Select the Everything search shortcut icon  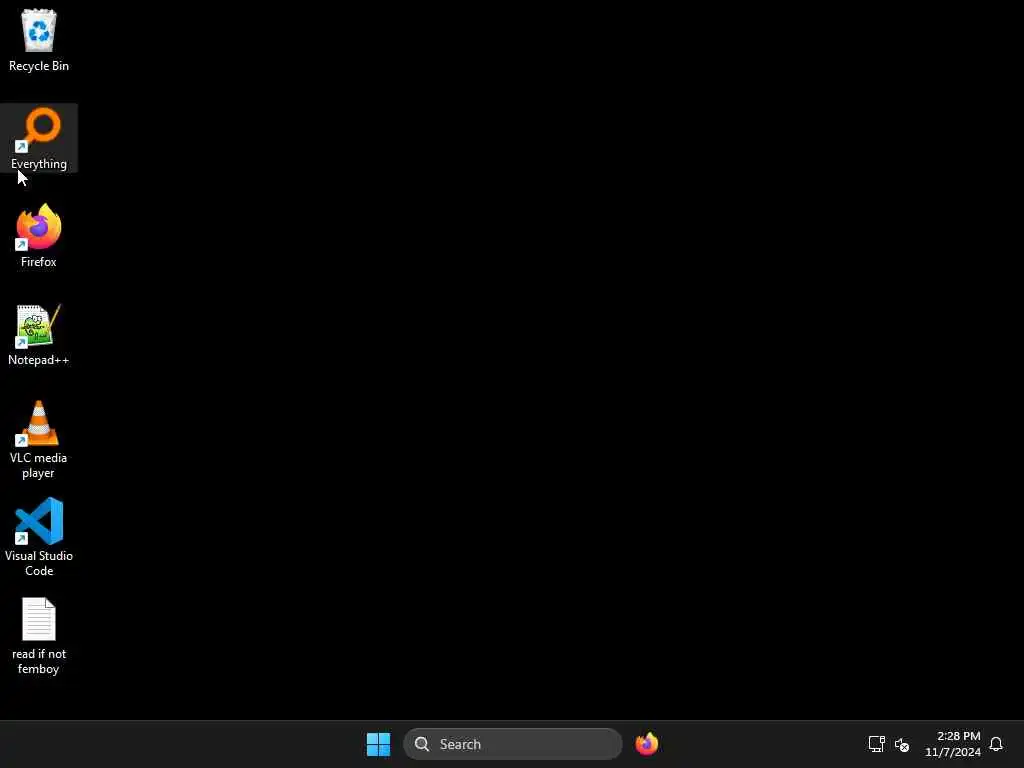click(39, 138)
